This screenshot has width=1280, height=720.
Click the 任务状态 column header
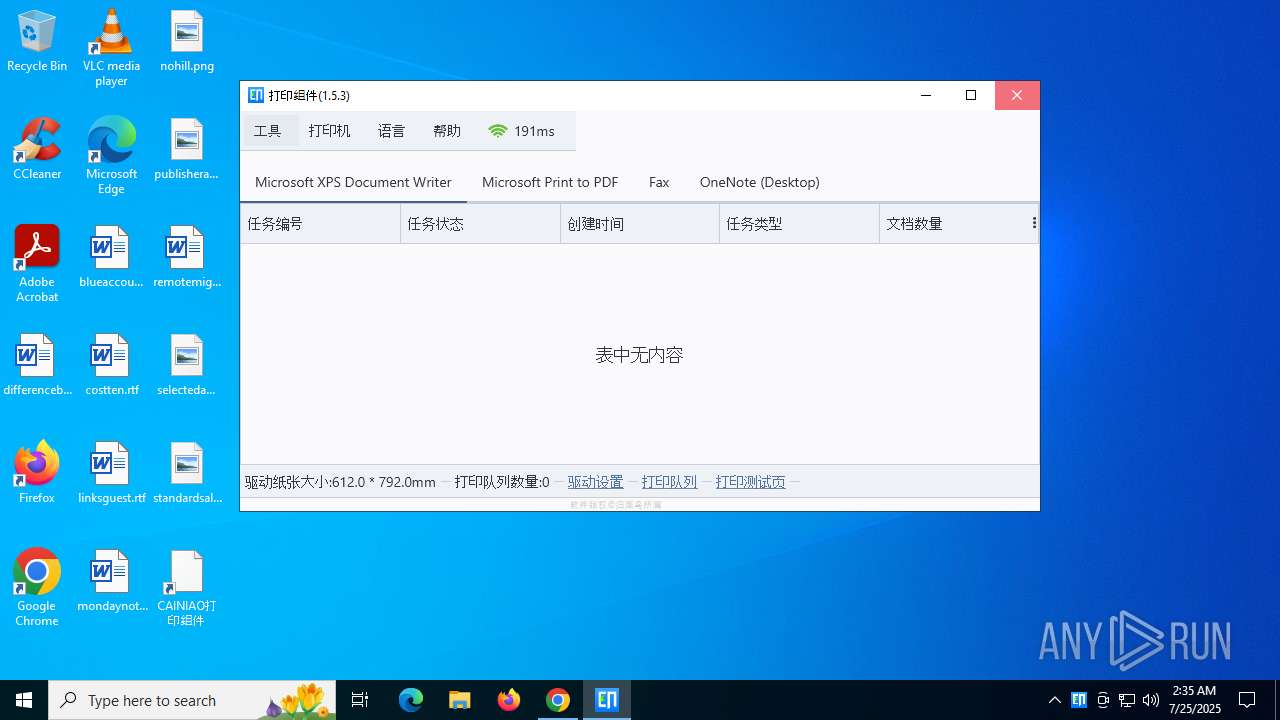(480, 224)
